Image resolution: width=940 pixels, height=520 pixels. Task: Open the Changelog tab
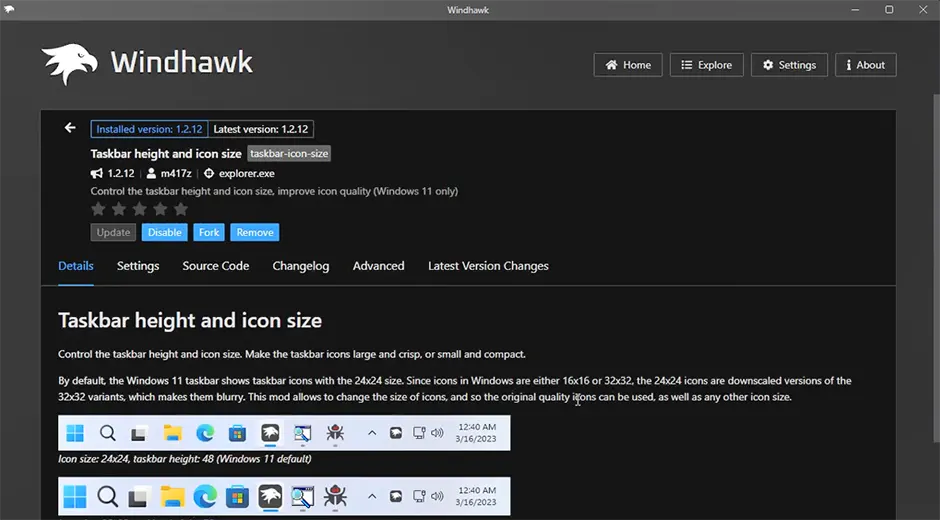[x=300, y=266]
